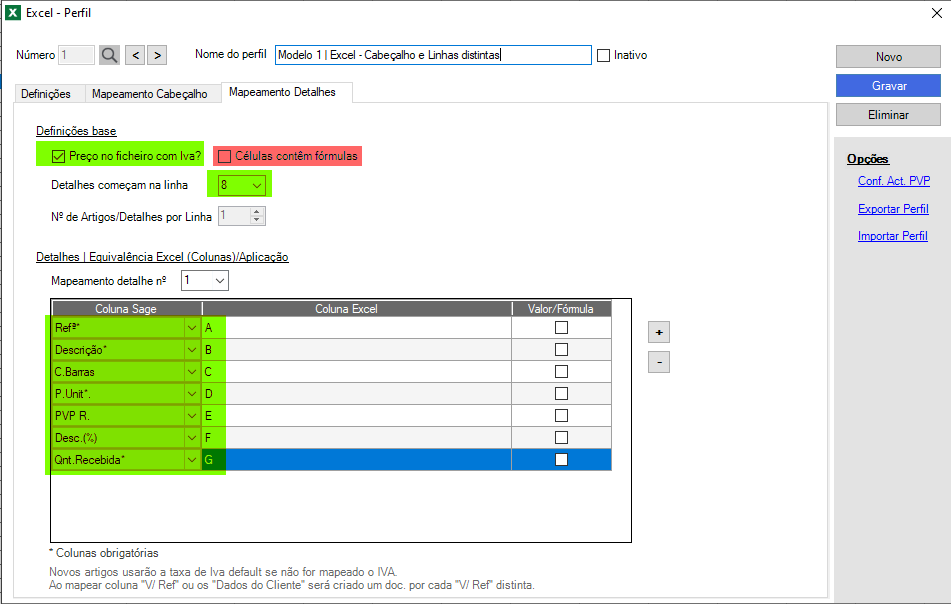Click the Nome do perfil text field

point(433,55)
